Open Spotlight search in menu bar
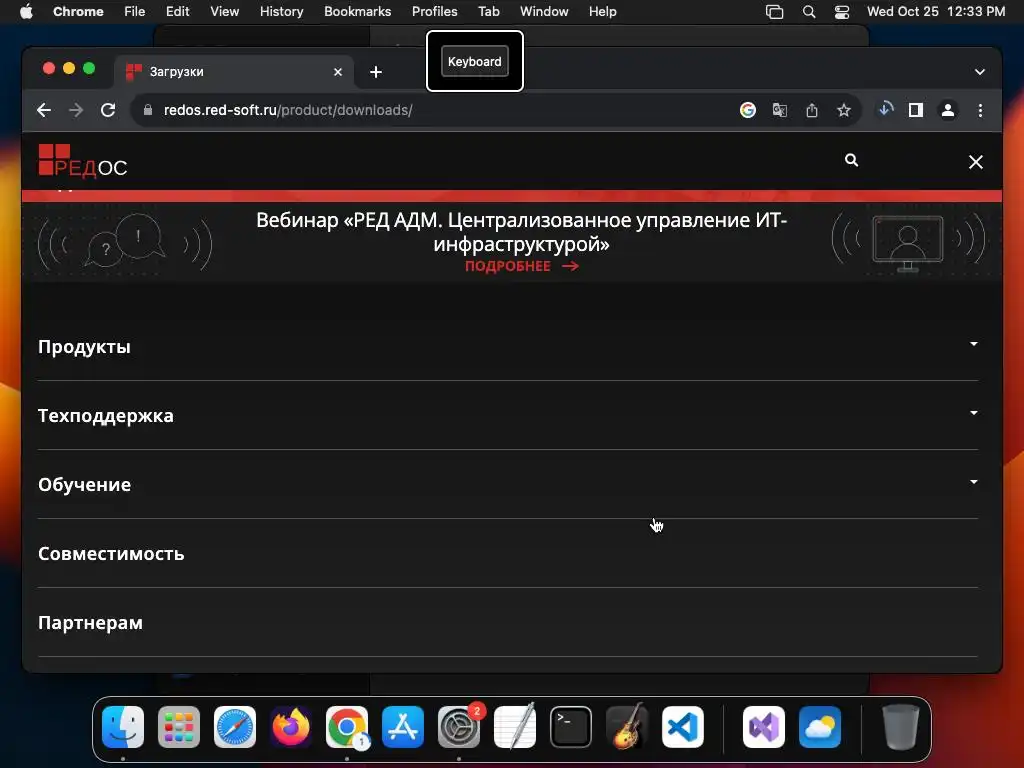 (x=808, y=12)
